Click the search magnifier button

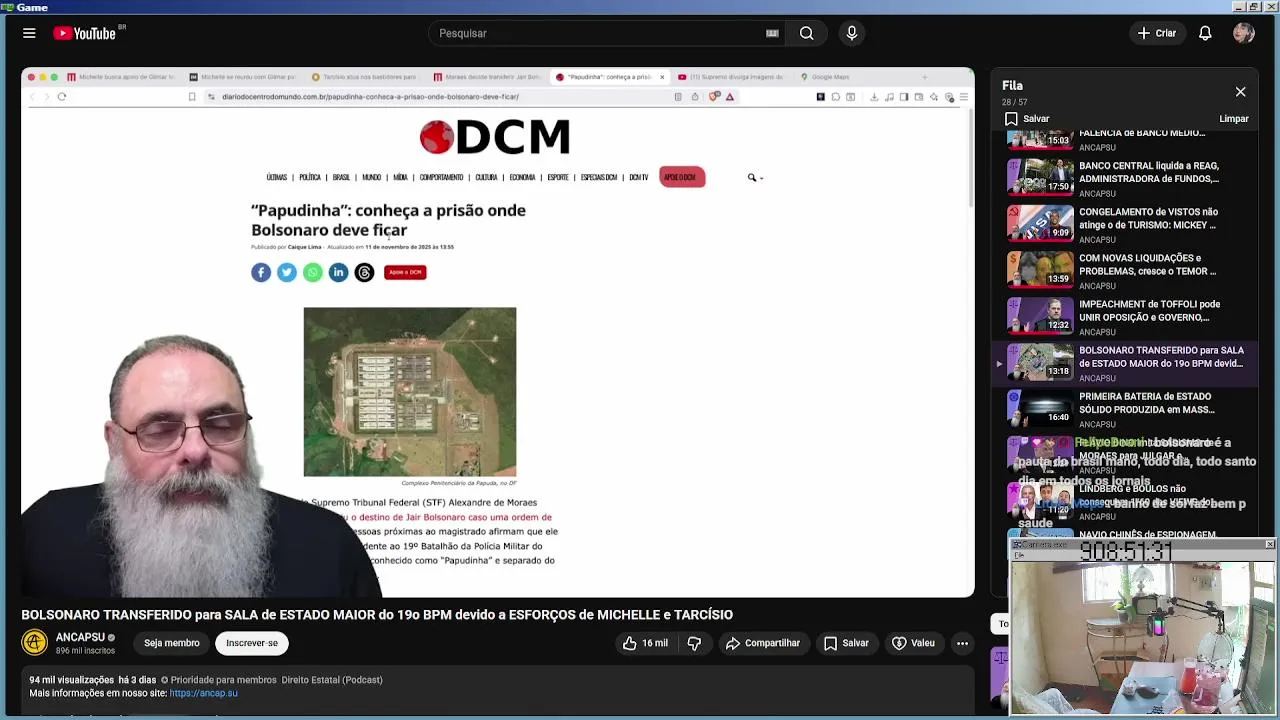click(x=806, y=33)
